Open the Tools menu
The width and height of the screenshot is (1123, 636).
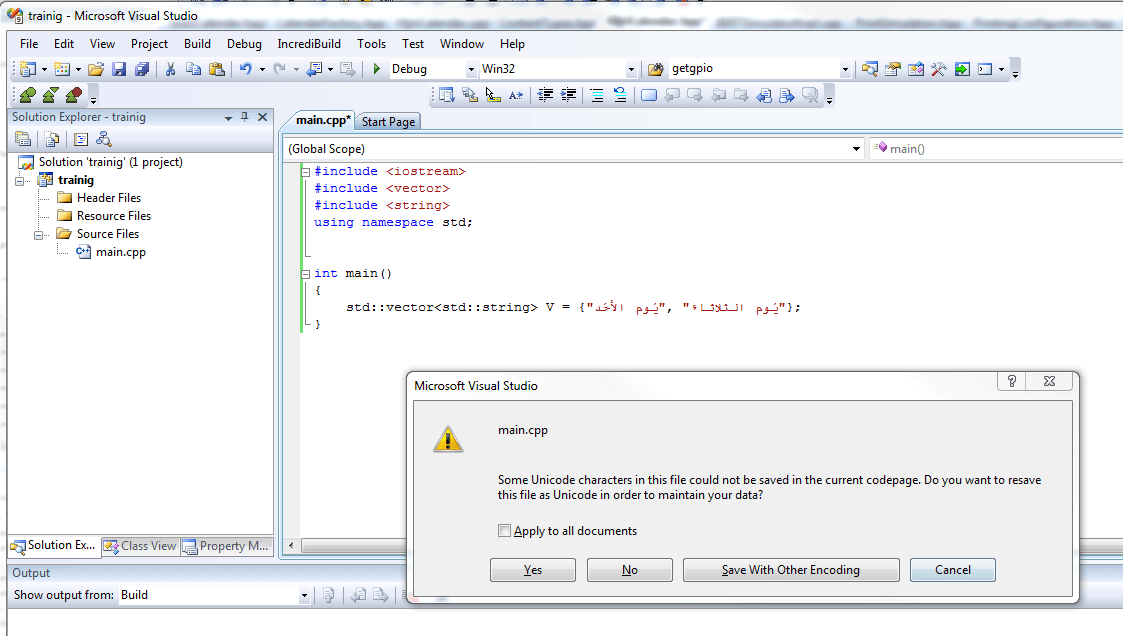(371, 44)
